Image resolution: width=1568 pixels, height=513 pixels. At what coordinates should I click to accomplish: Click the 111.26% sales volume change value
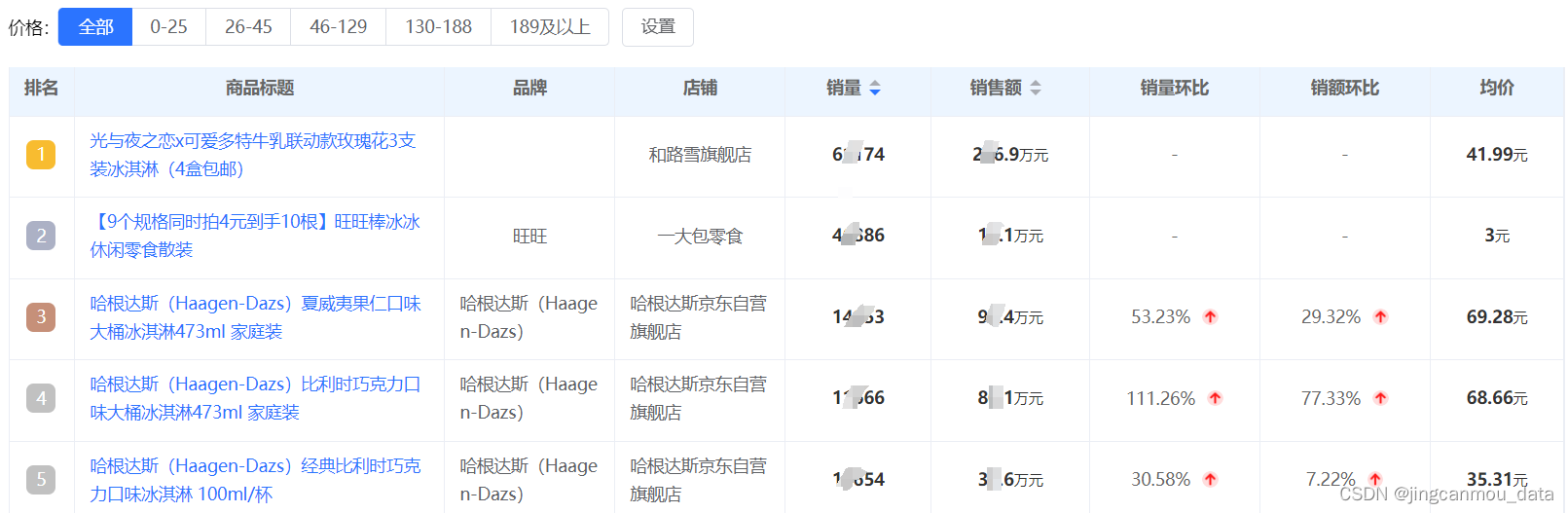pos(1160,398)
